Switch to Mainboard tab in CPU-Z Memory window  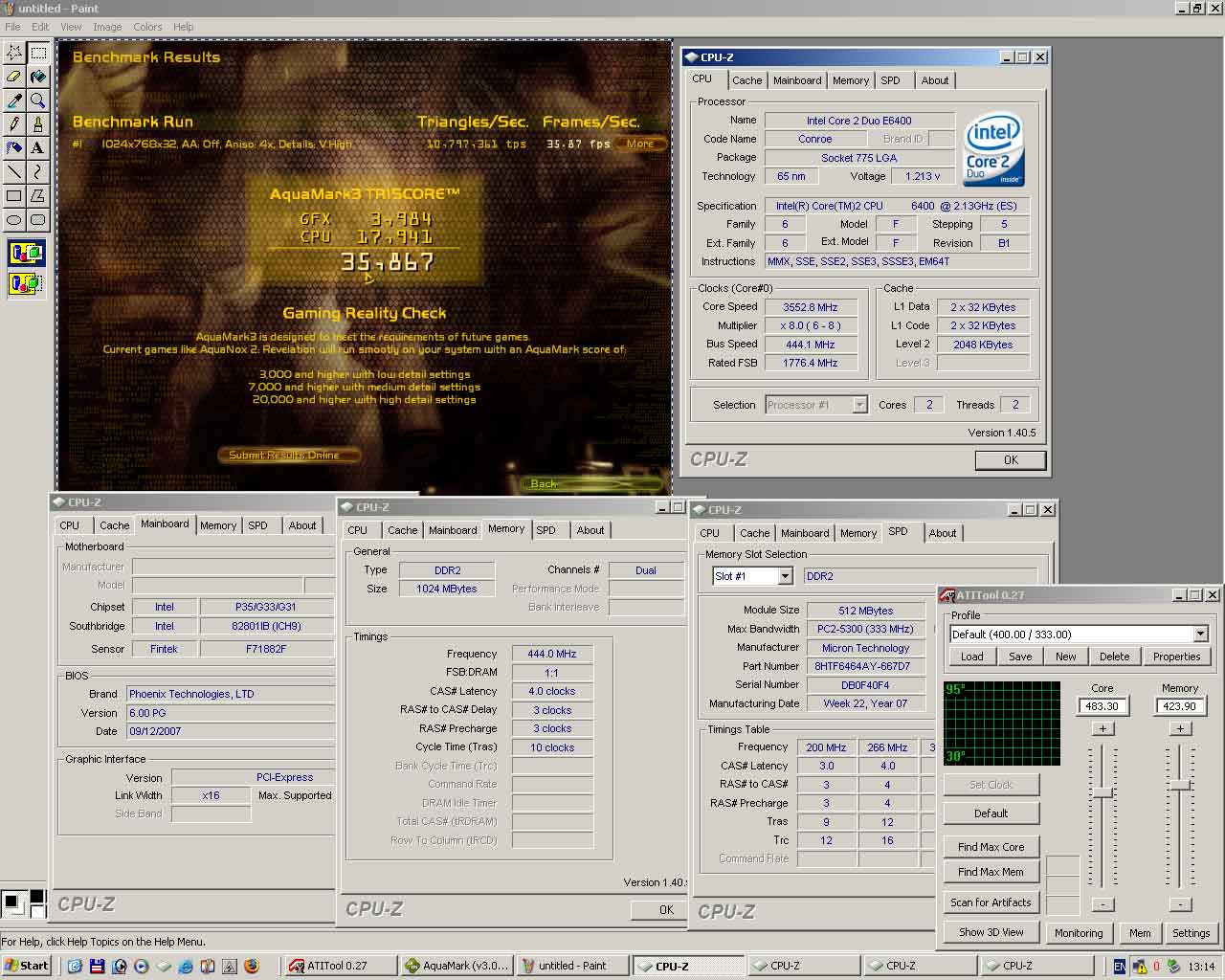point(453,530)
